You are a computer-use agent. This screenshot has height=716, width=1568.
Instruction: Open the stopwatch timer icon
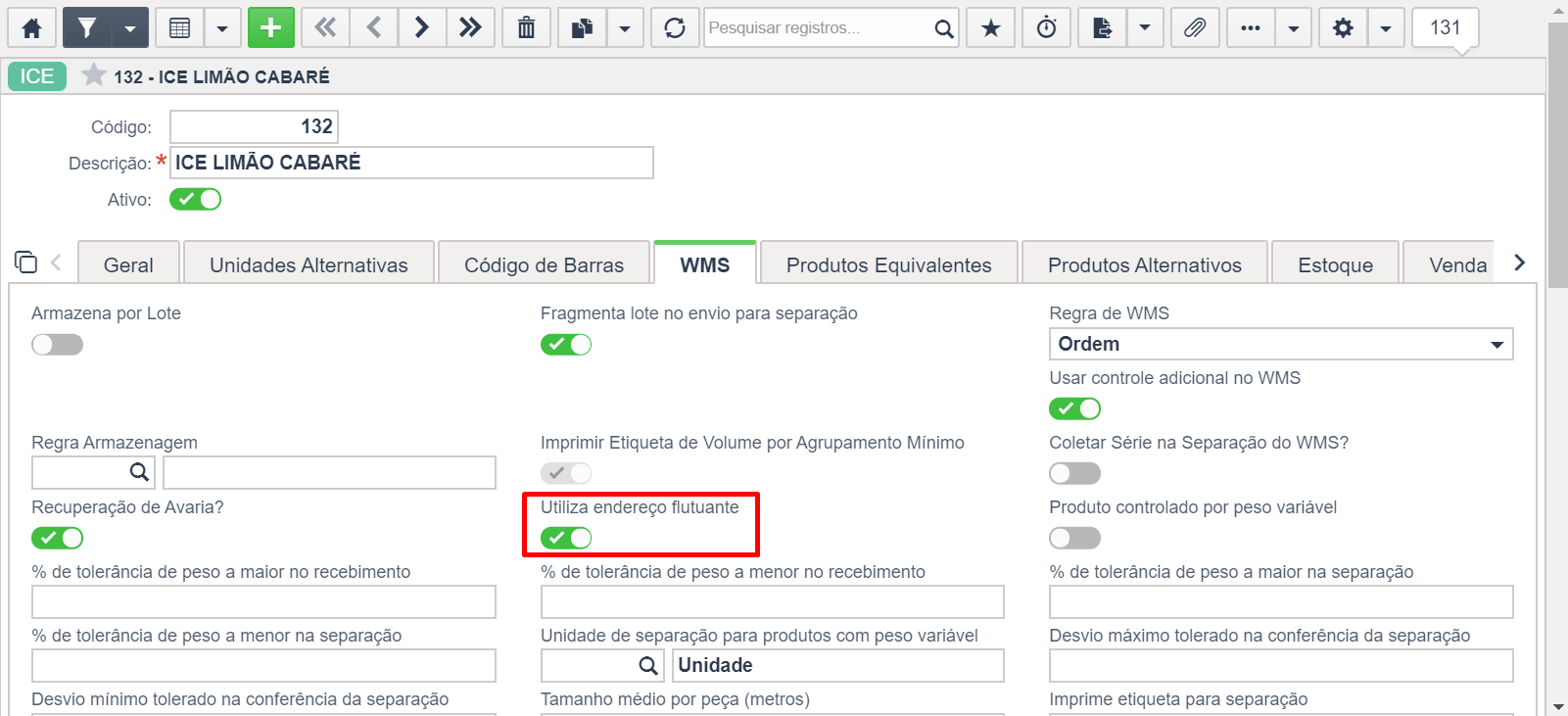tap(1047, 27)
